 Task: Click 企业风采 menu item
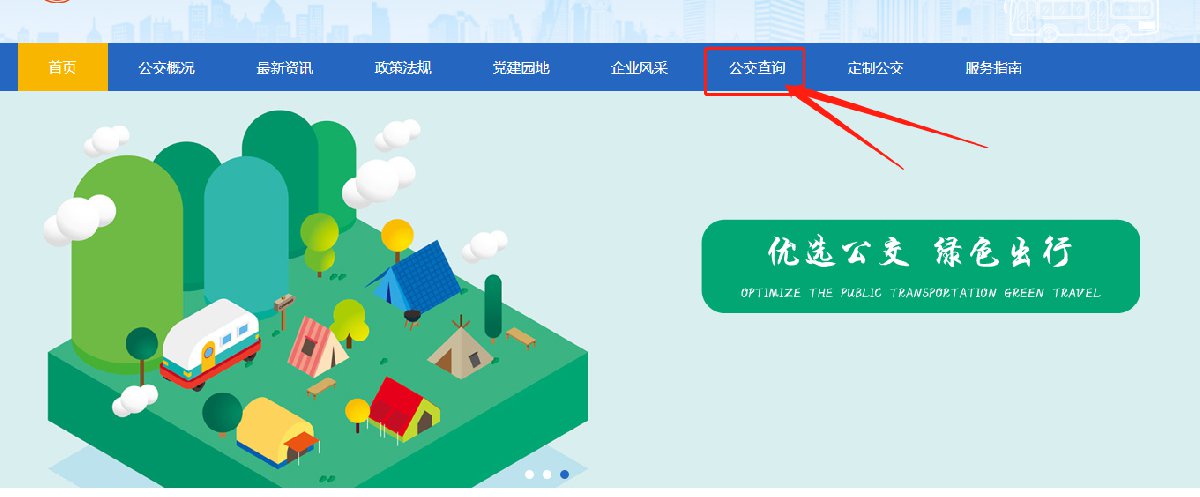click(639, 68)
